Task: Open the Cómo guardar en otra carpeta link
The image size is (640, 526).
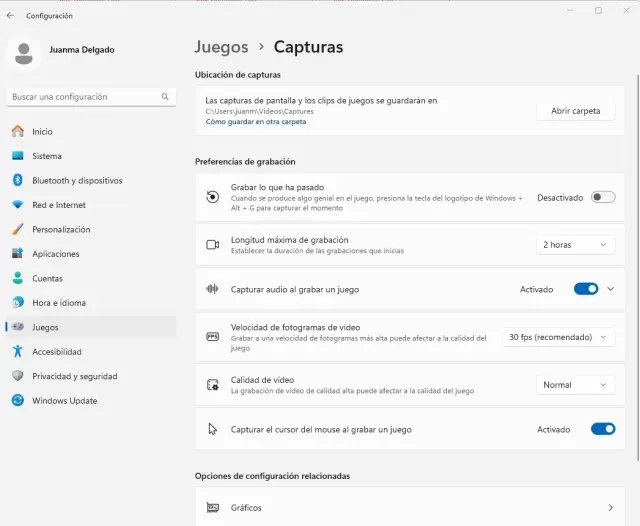Action: [x=256, y=122]
